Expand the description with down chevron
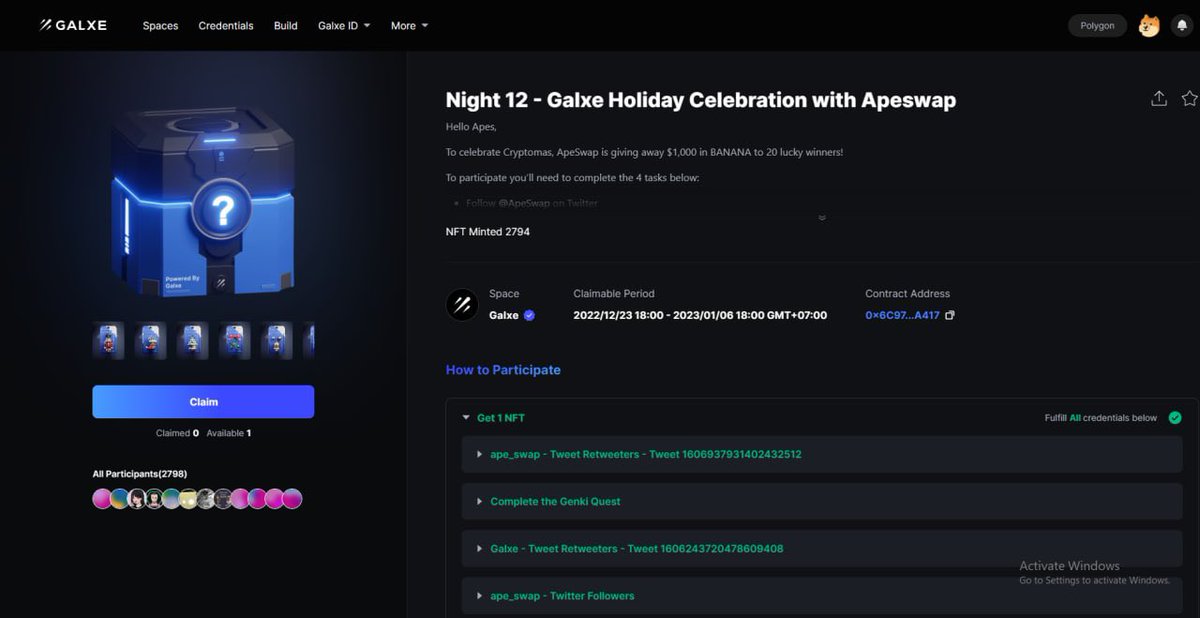 822,218
